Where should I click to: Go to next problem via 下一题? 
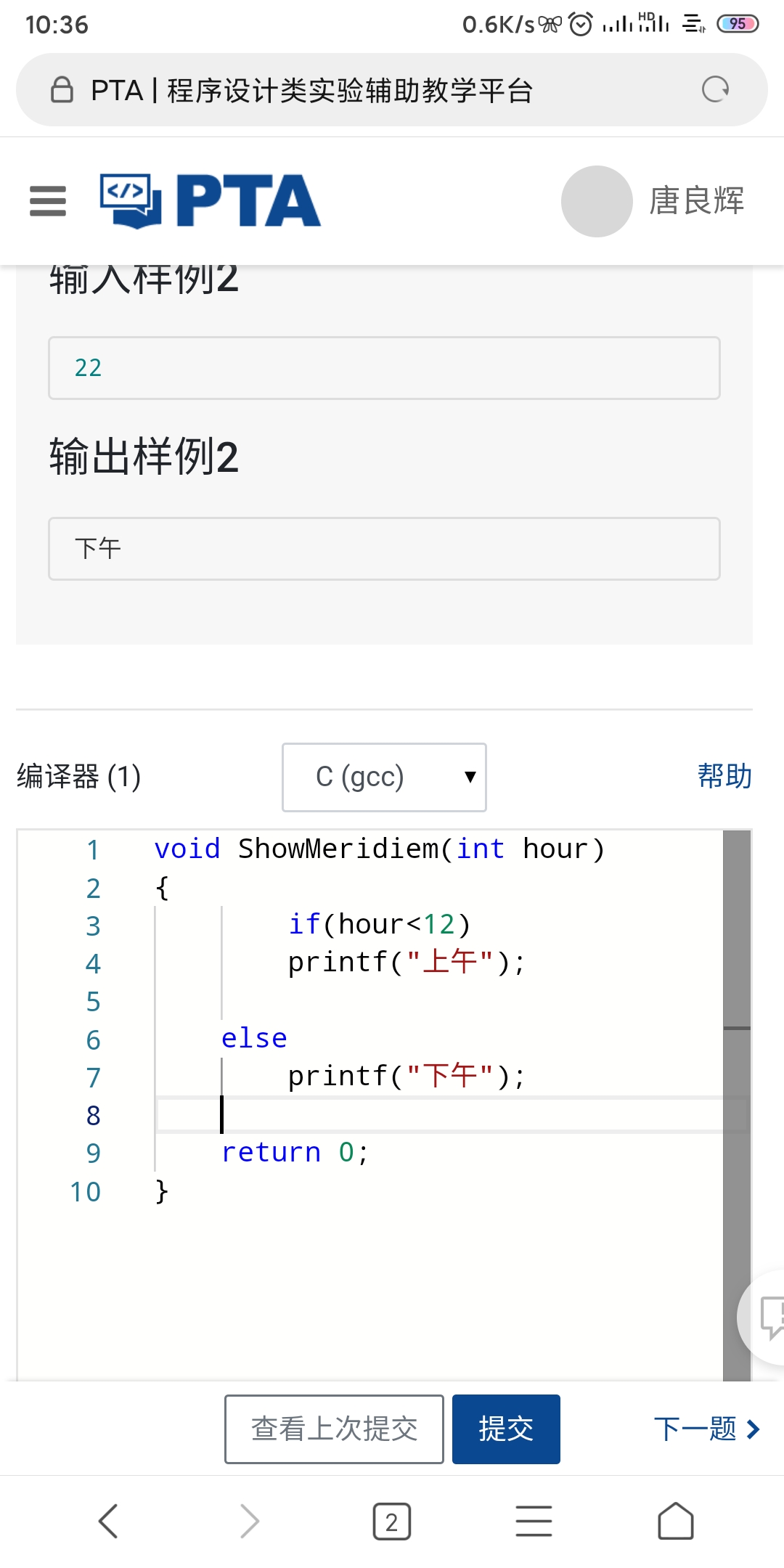[706, 1429]
